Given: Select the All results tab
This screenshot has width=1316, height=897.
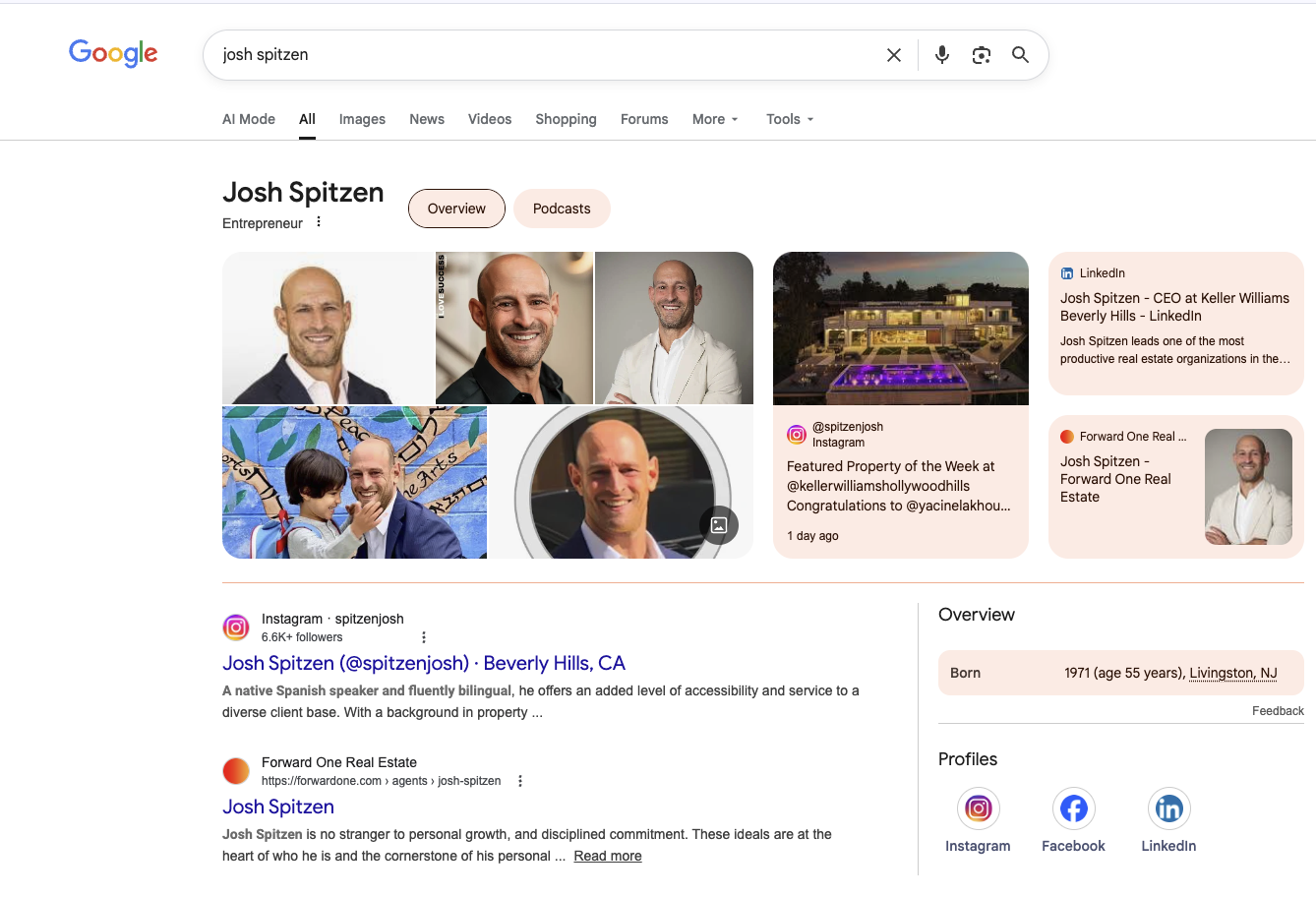Looking at the screenshot, I should 307,119.
